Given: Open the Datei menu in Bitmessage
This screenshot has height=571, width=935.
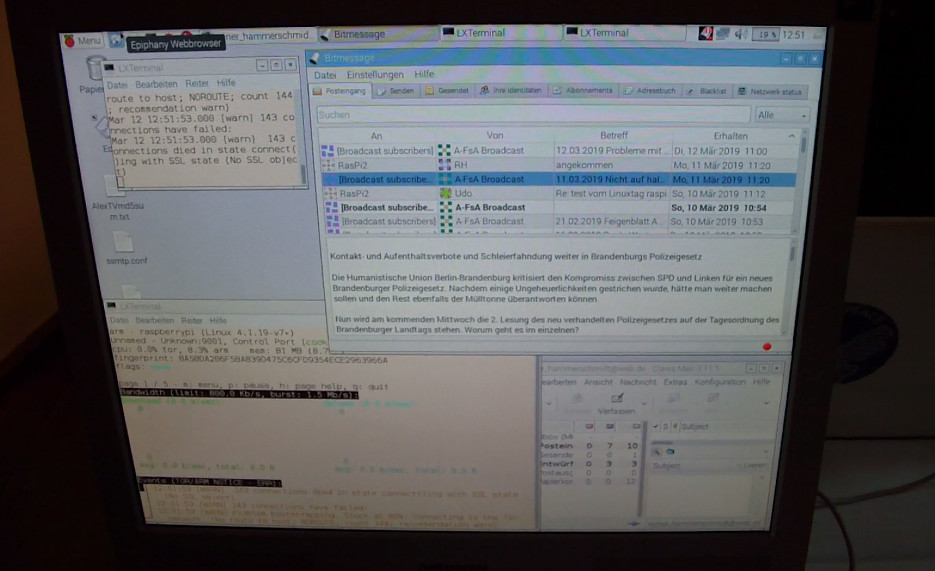Looking at the screenshot, I should (325, 75).
